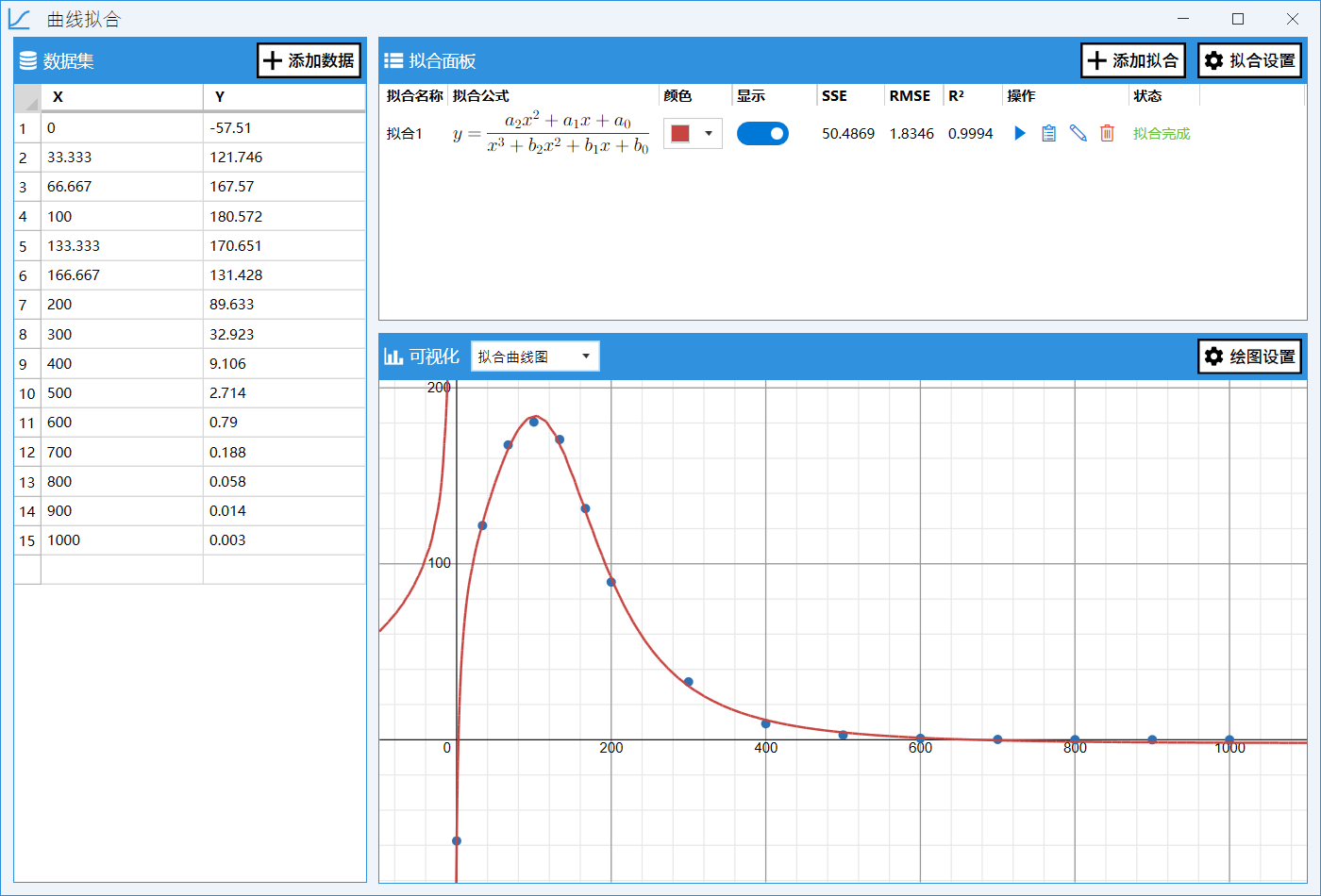This screenshot has width=1321, height=896.
Task: Click the Y cell -57.51
Action: click(284, 128)
